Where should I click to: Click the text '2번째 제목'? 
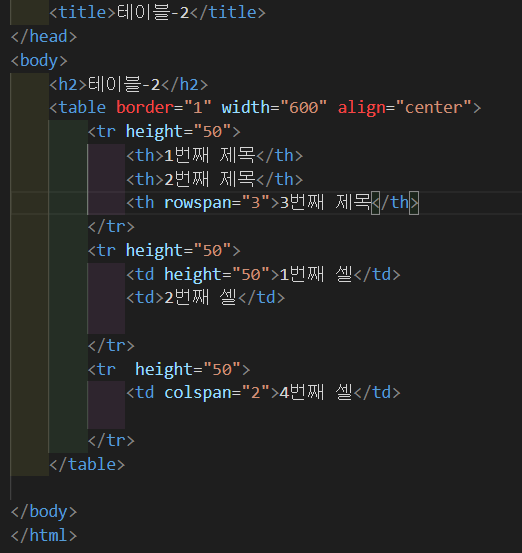pos(210,180)
